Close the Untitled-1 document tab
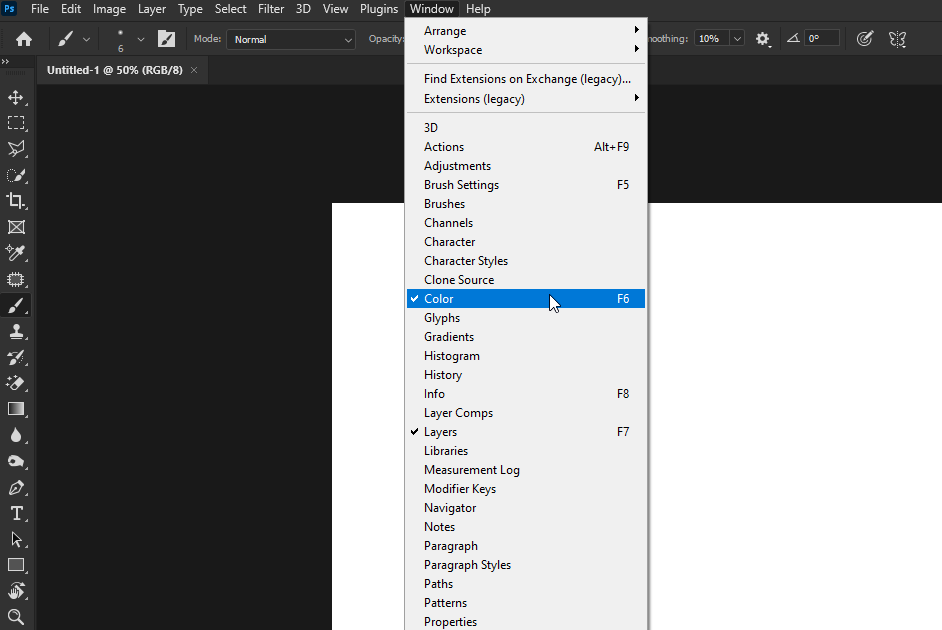 tap(194, 70)
